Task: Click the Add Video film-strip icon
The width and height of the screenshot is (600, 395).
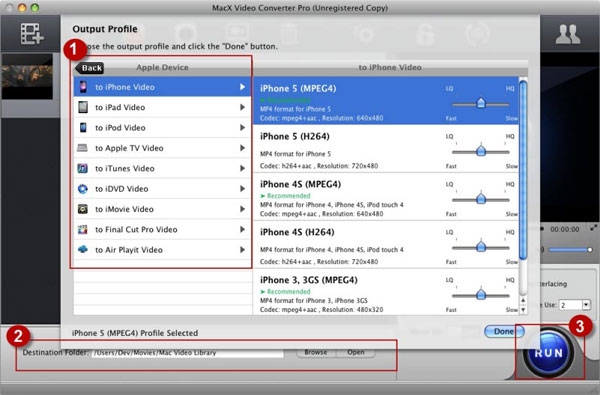Action: click(32, 34)
